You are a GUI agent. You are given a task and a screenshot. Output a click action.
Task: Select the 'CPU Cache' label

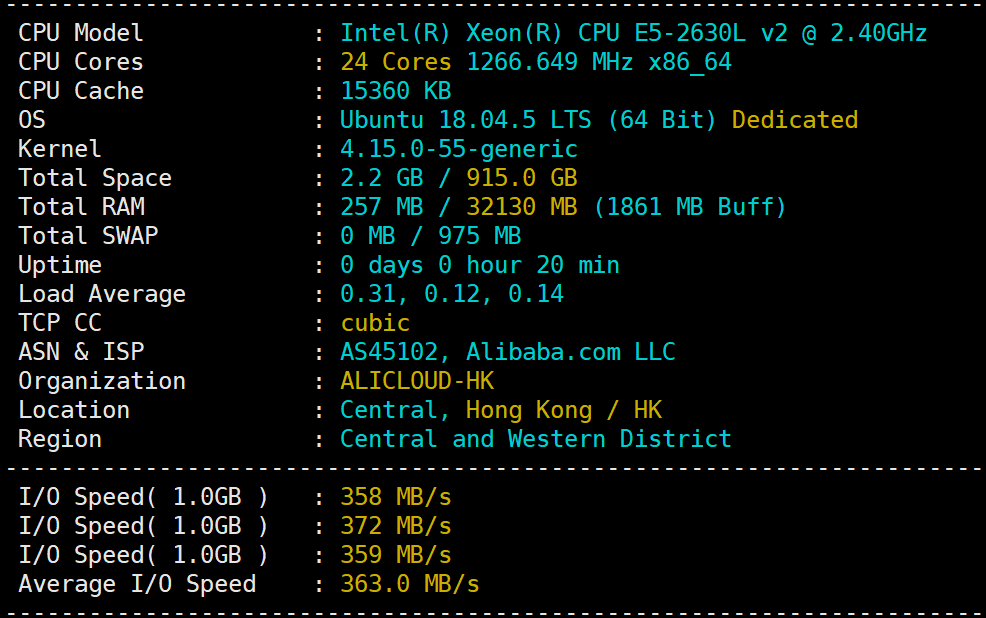coord(80,91)
